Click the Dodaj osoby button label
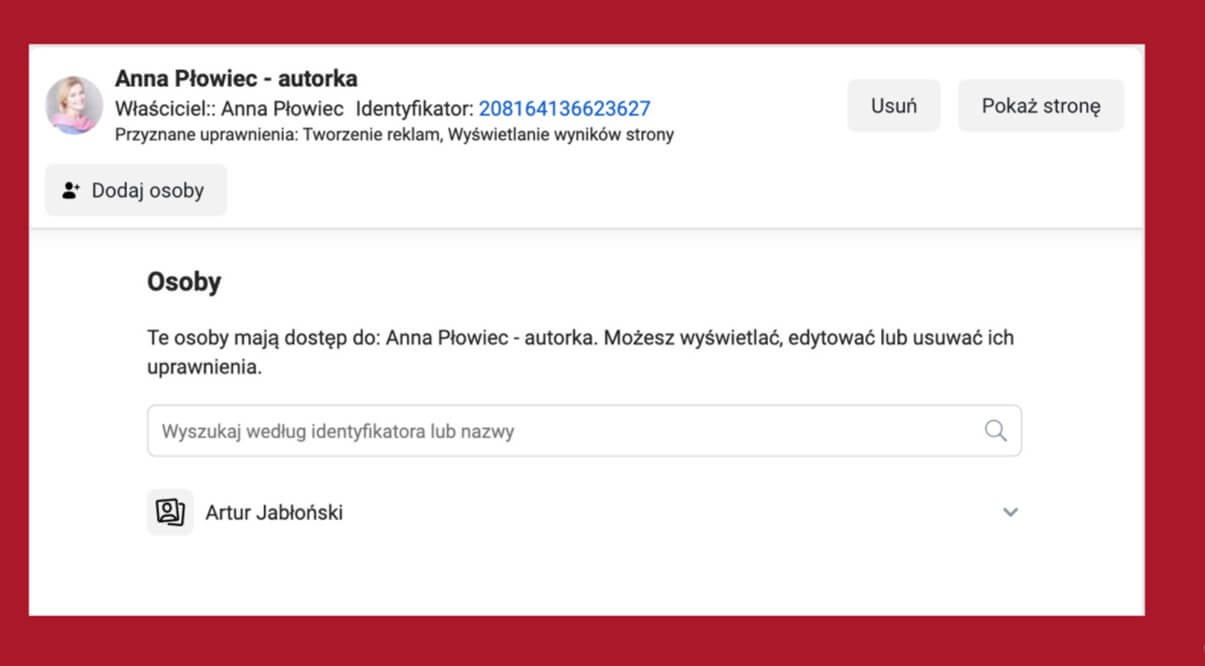 [x=148, y=190]
